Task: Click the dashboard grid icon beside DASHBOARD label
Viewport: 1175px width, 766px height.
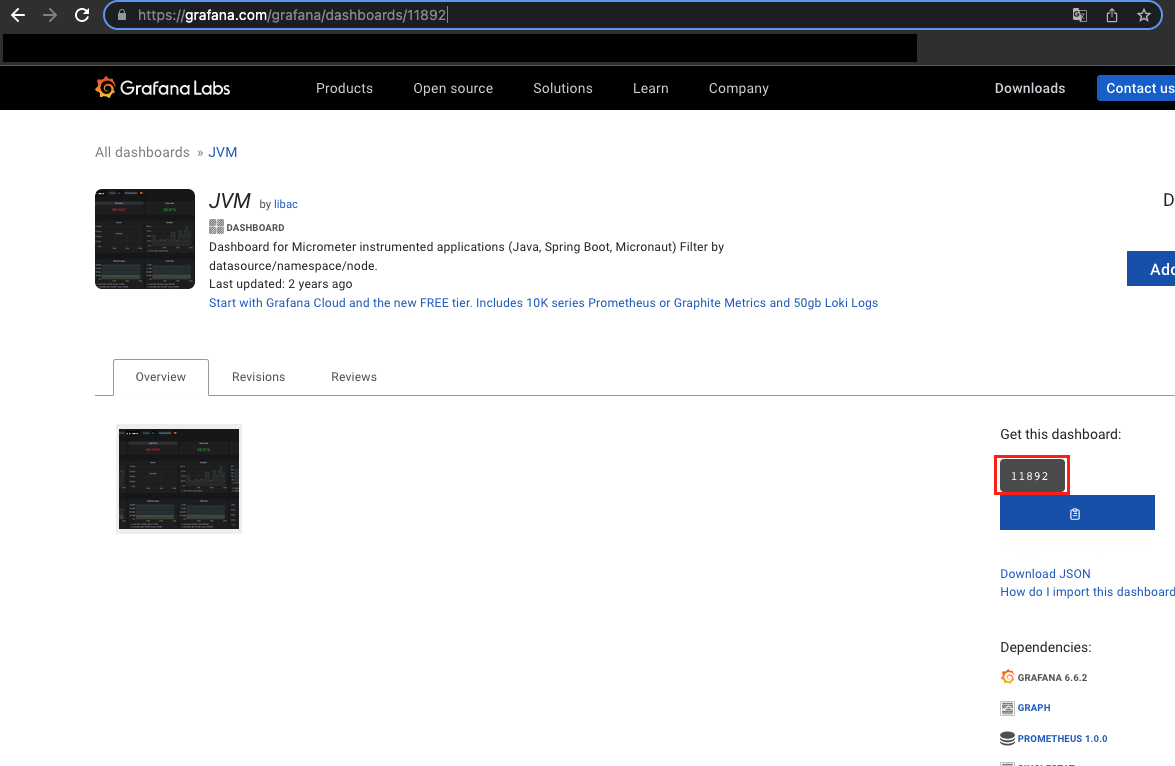Action: [x=217, y=226]
